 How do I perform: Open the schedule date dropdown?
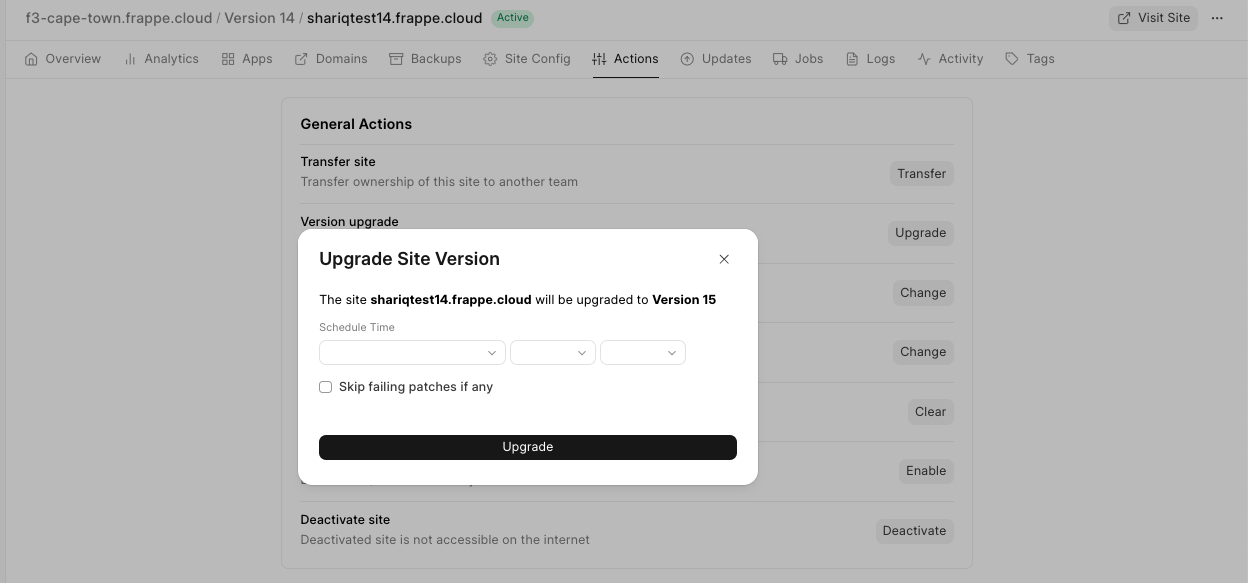(412, 353)
